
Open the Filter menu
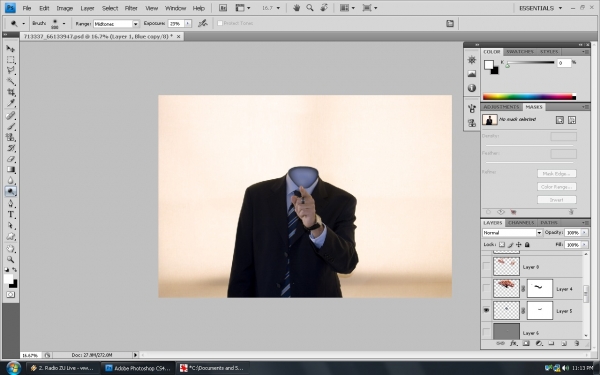(x=131, y=8)
